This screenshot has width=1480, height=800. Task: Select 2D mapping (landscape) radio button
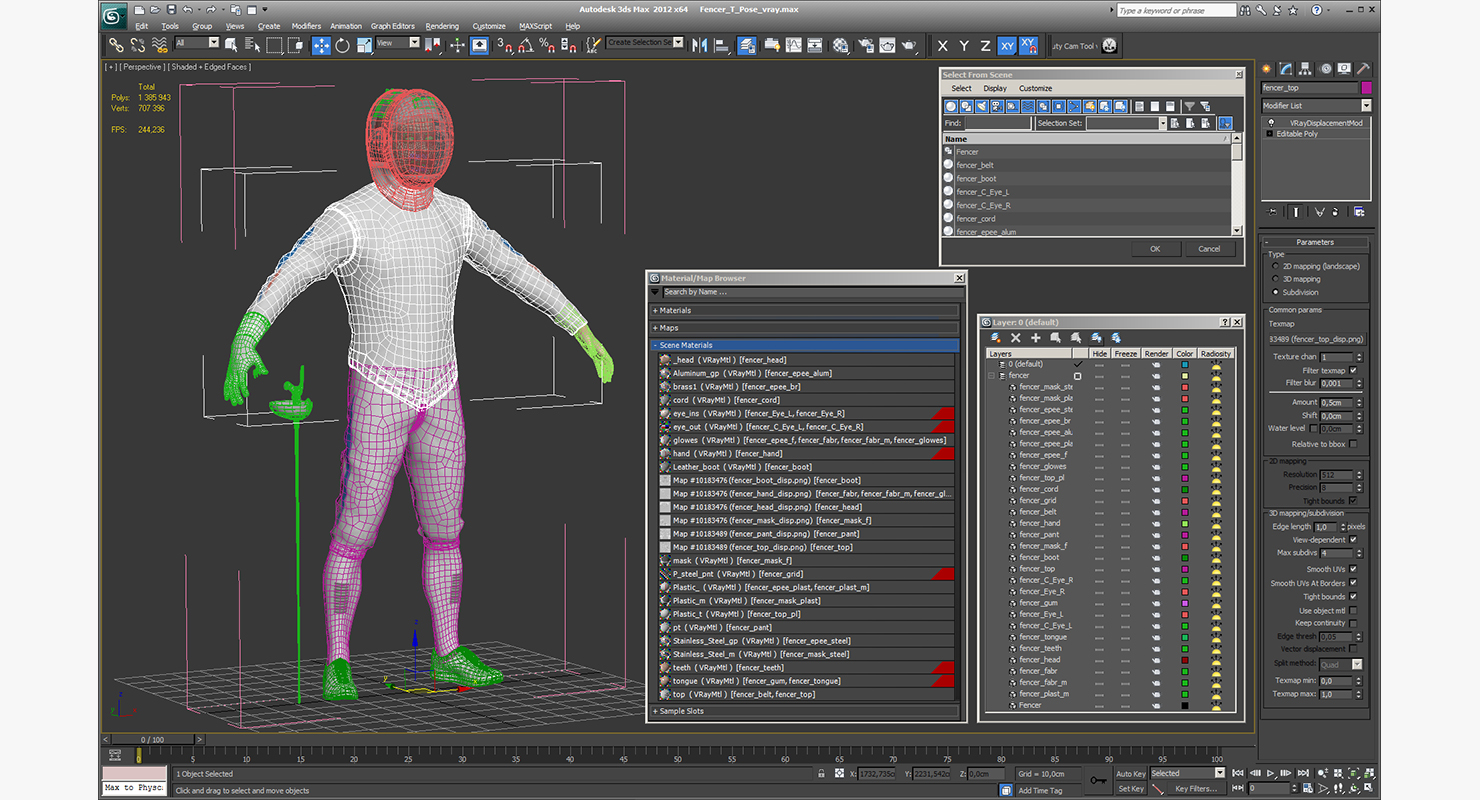(1275, 267)
